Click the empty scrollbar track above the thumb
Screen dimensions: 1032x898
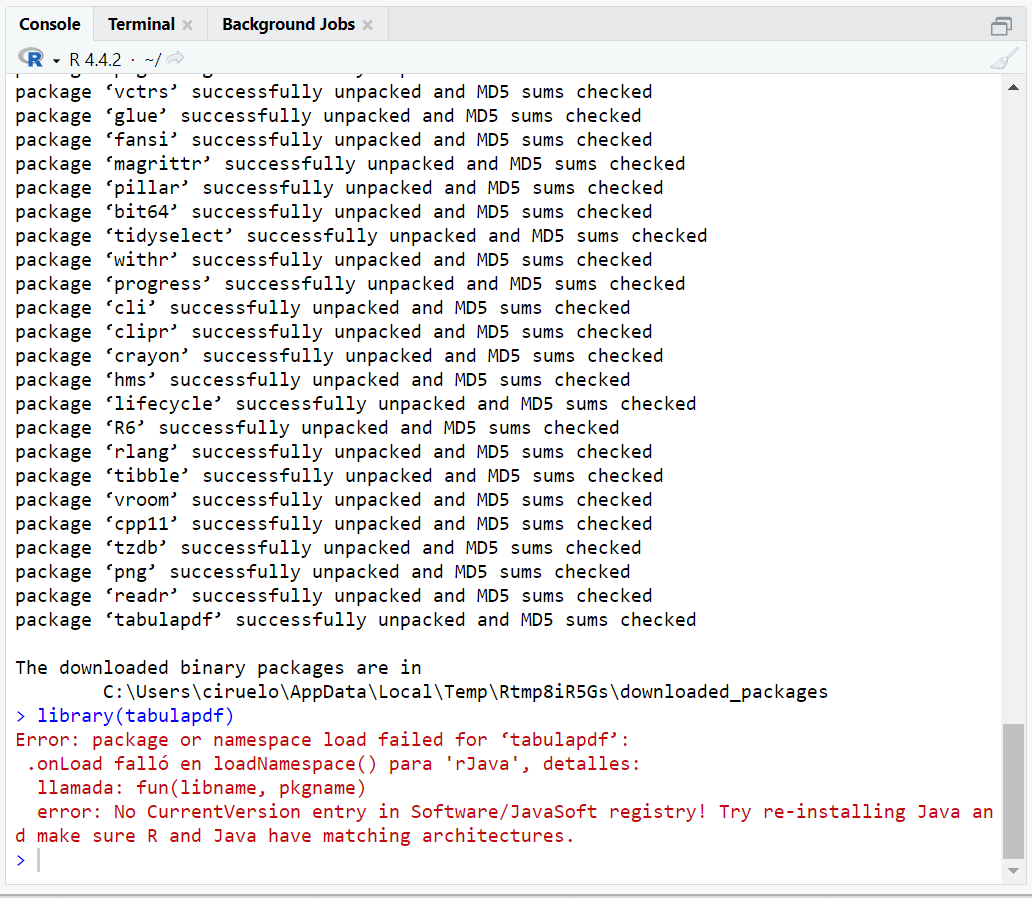pyautogui.click(x=1013, y=400)
